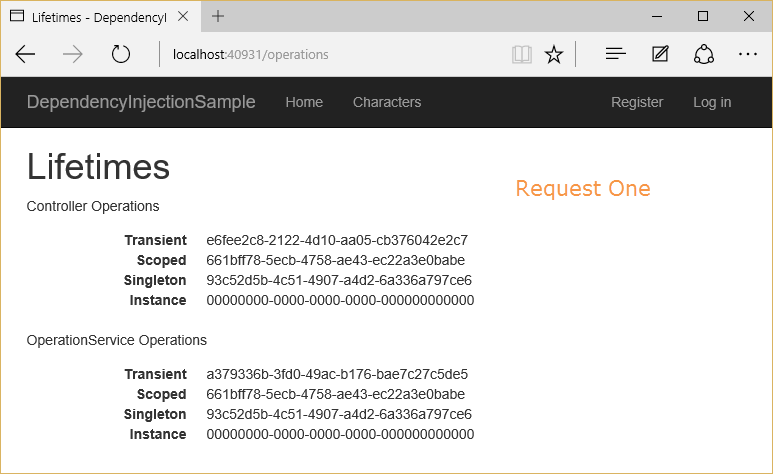Open the Home navigation link

pyautogui.click(x=304, y=102)
